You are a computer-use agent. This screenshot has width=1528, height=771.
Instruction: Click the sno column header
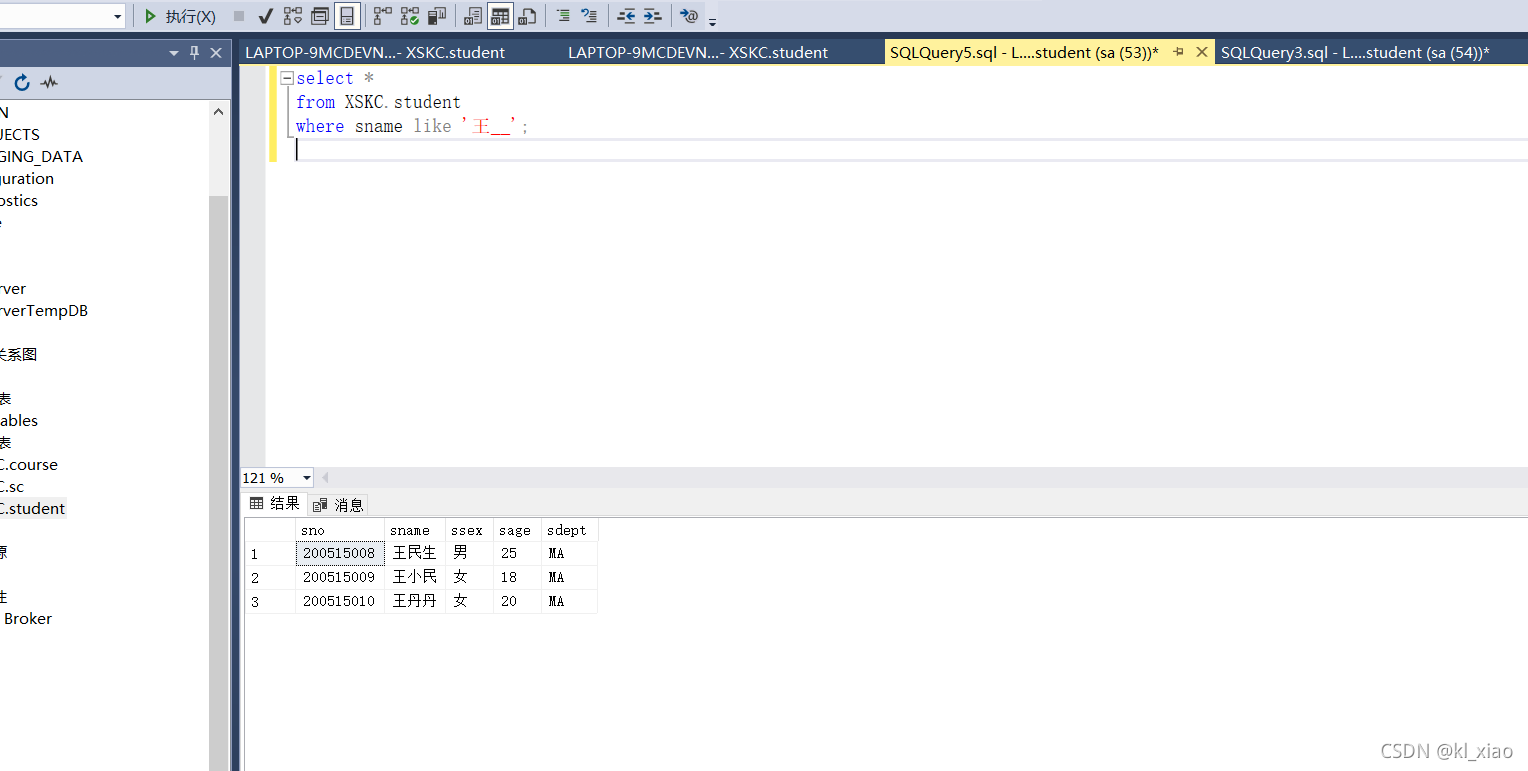[340, 530]
